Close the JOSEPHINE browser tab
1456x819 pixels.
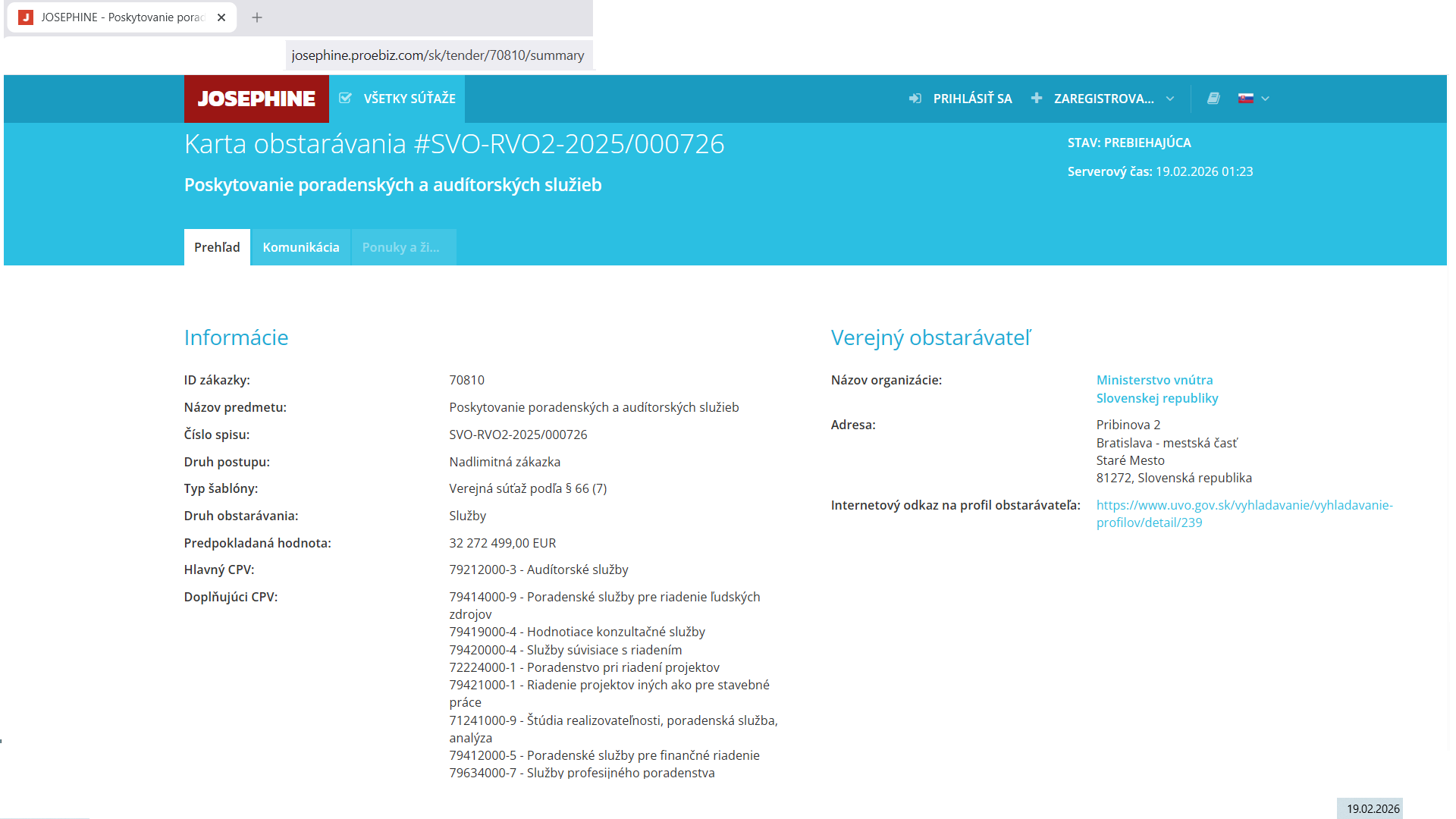point(221,17)
